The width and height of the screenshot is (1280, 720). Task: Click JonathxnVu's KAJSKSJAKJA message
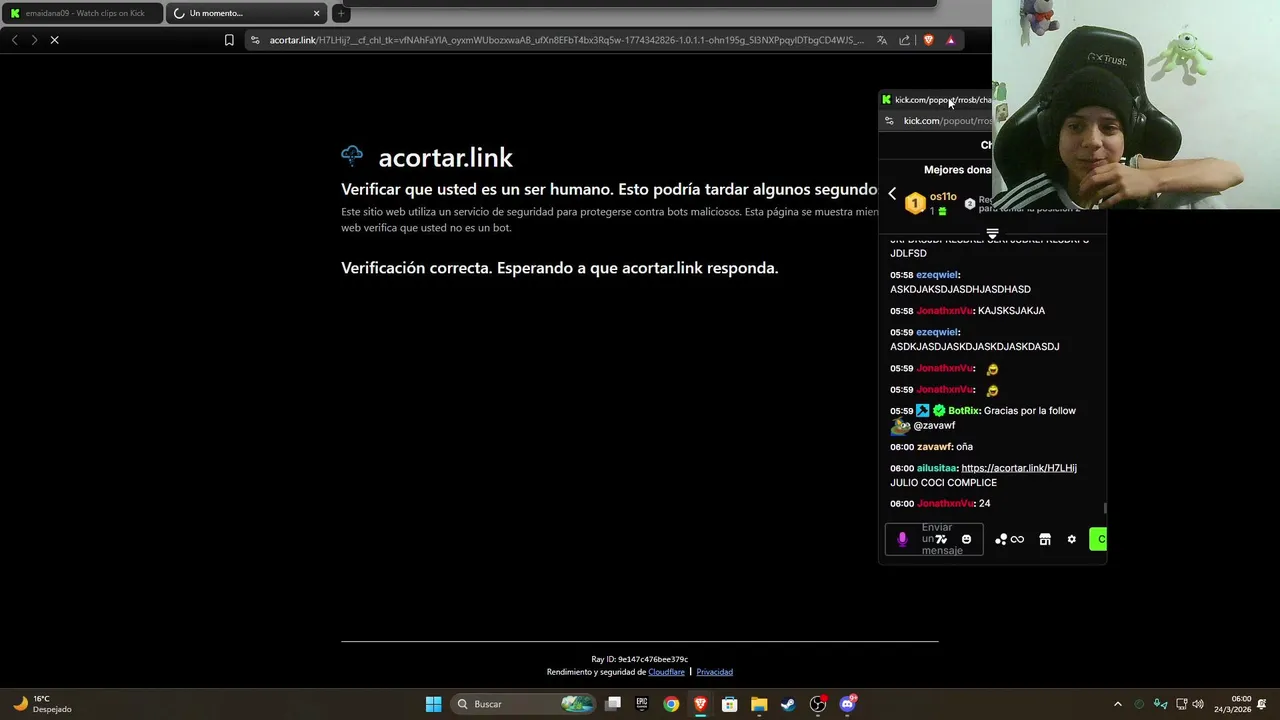coord(1011,311)
